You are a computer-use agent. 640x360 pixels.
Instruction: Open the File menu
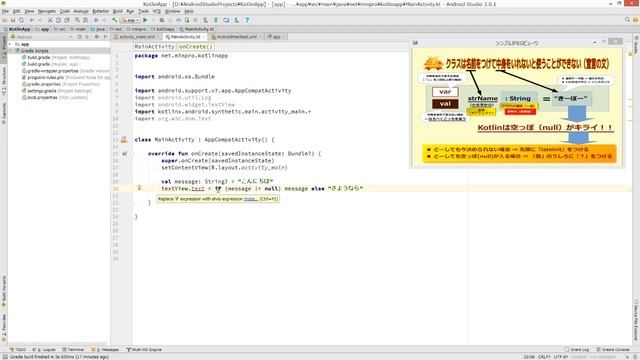coord(5,11)
